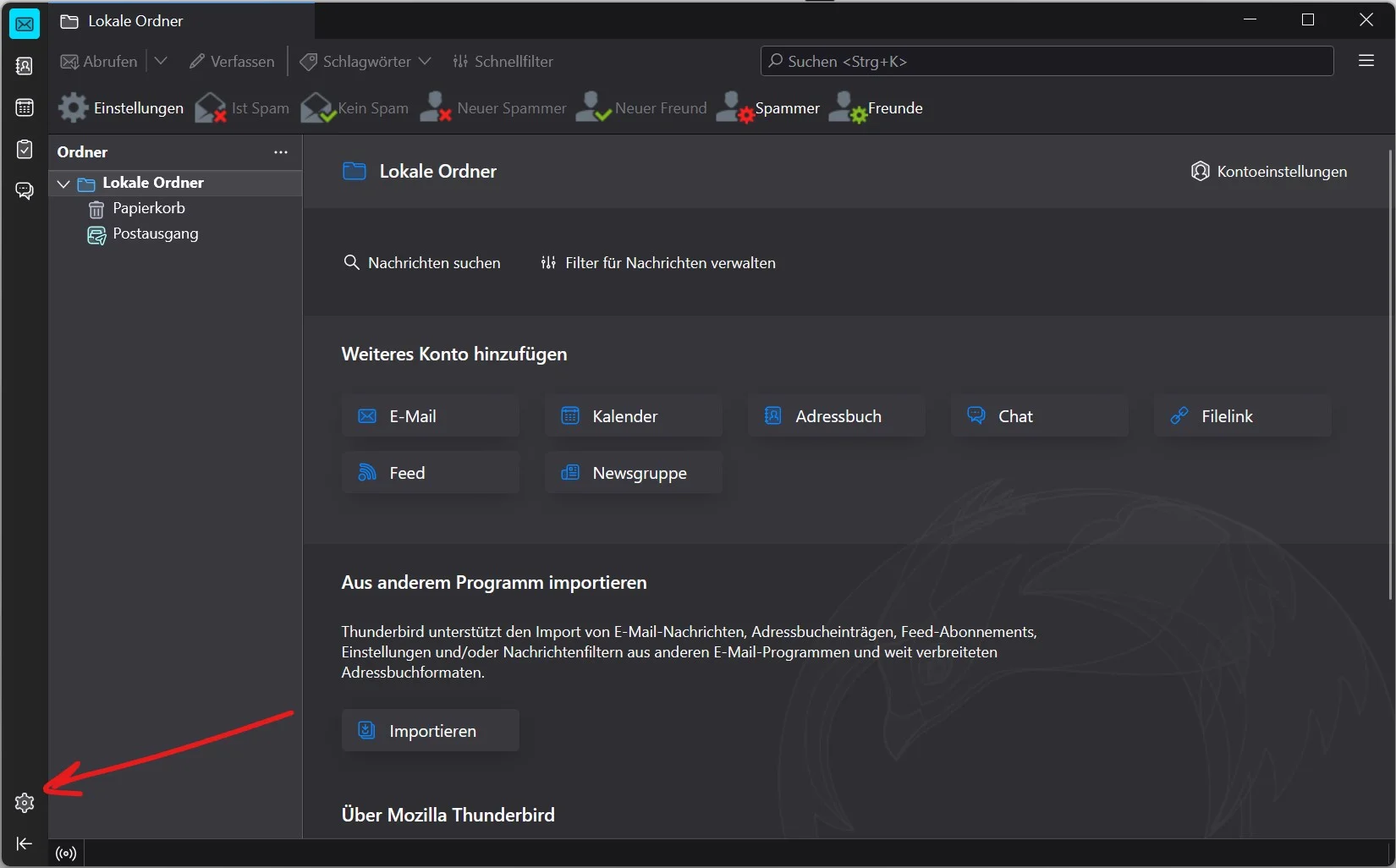Image resolution: width=1396 pixels, height=868 pixels.
Task: Open the Tasks space icon
Action: [x=25, y=149]
